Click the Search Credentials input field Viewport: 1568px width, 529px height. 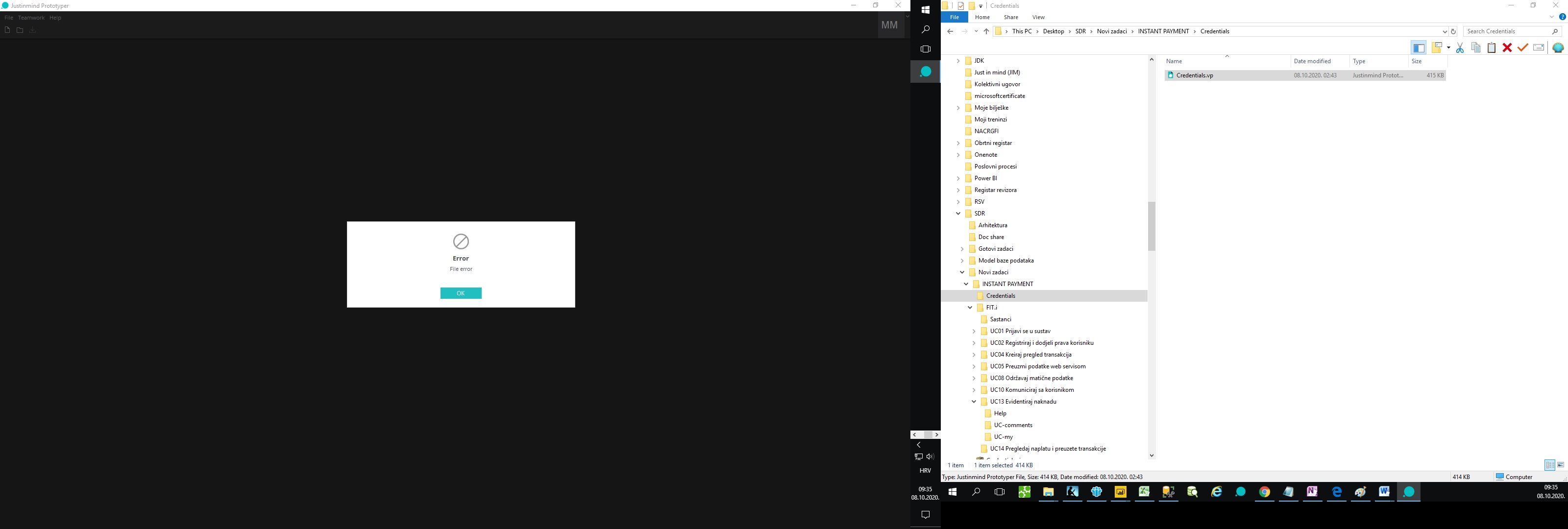[1507, 31]
